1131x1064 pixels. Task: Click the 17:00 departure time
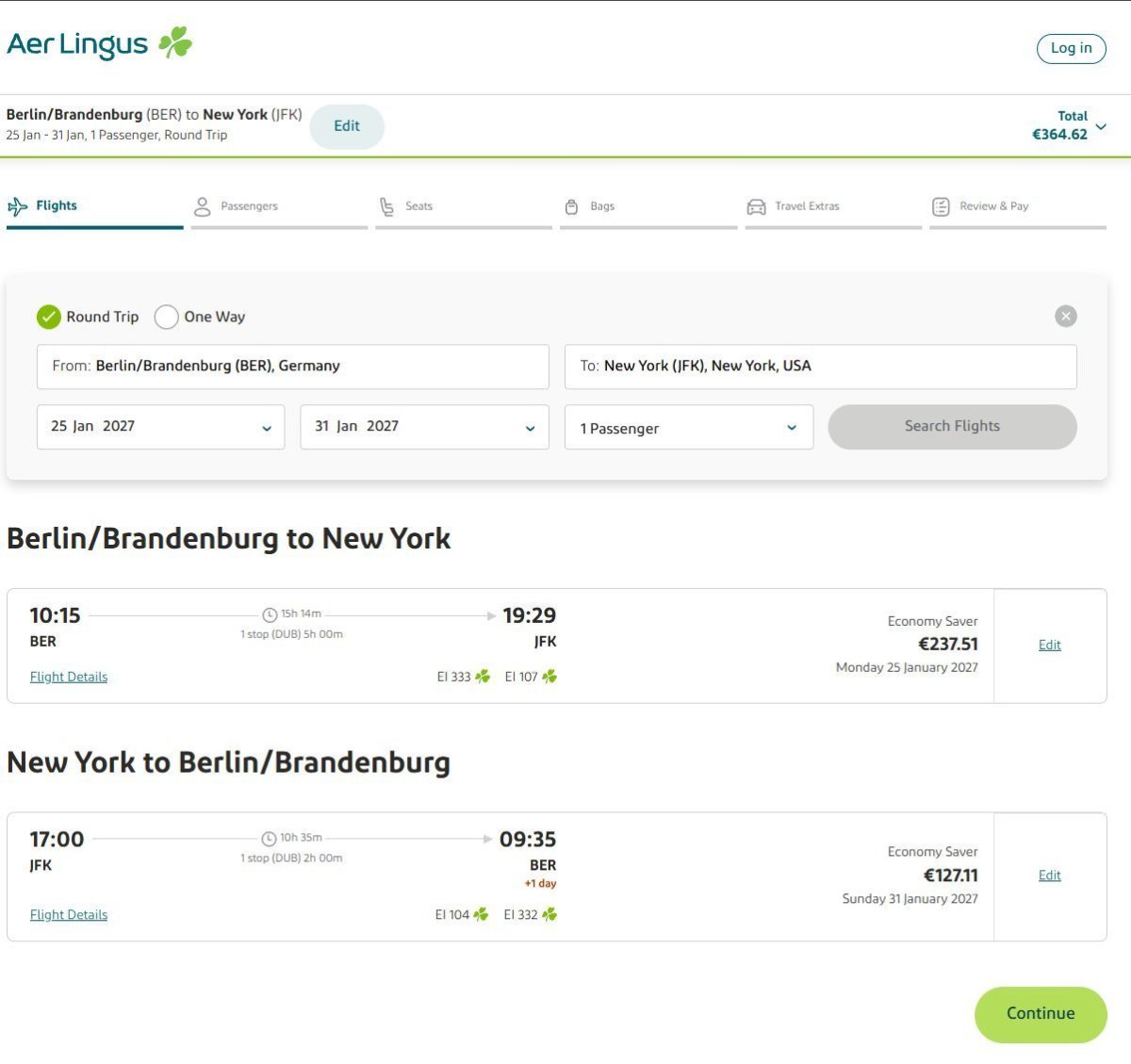click(57, 840)
